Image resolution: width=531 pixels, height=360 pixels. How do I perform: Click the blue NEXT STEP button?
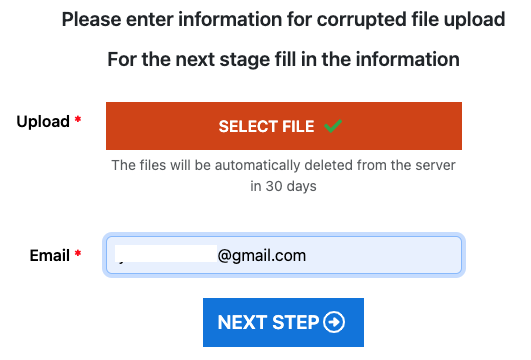click(283, 322)
